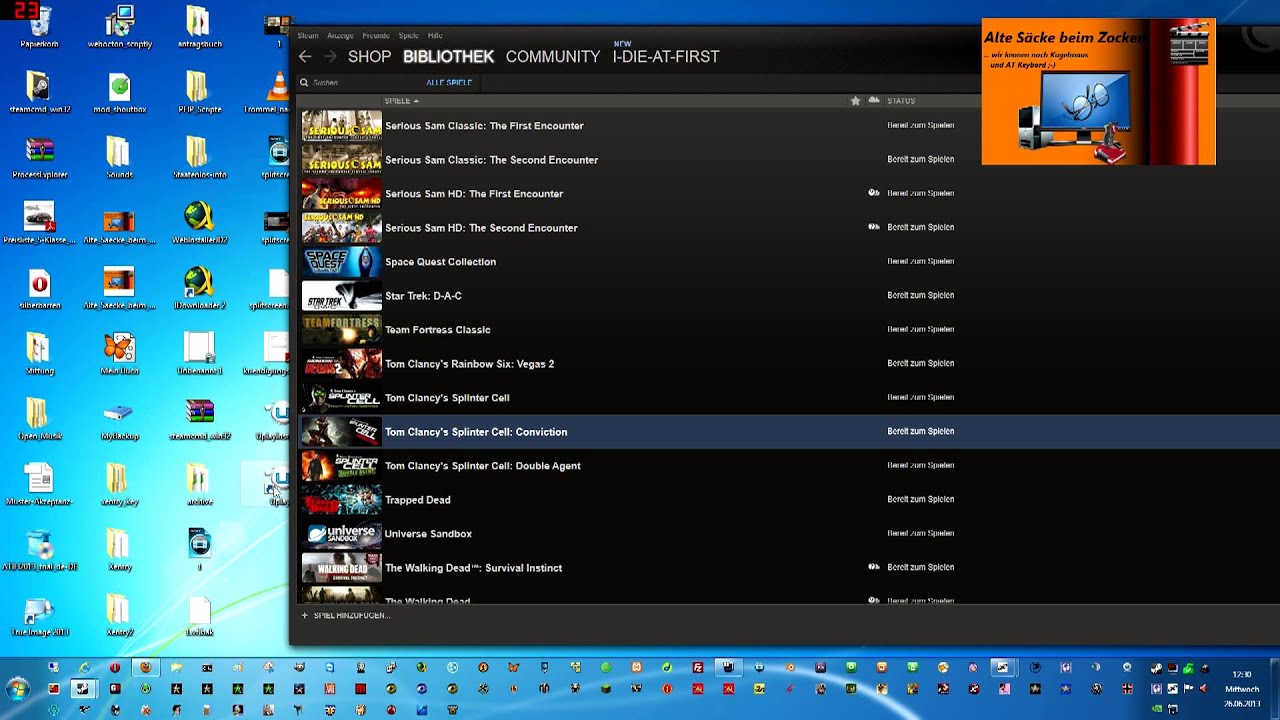Select the weboctan_scriptly installer icon

tap(119, 28)
